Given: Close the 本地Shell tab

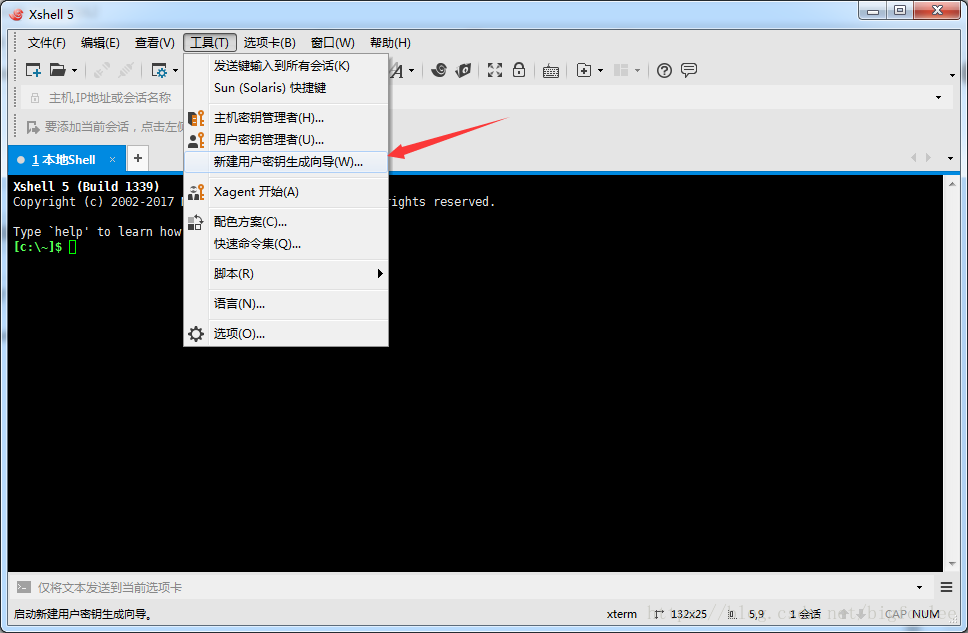Looking at the screenshot, I should coord(112,159).
